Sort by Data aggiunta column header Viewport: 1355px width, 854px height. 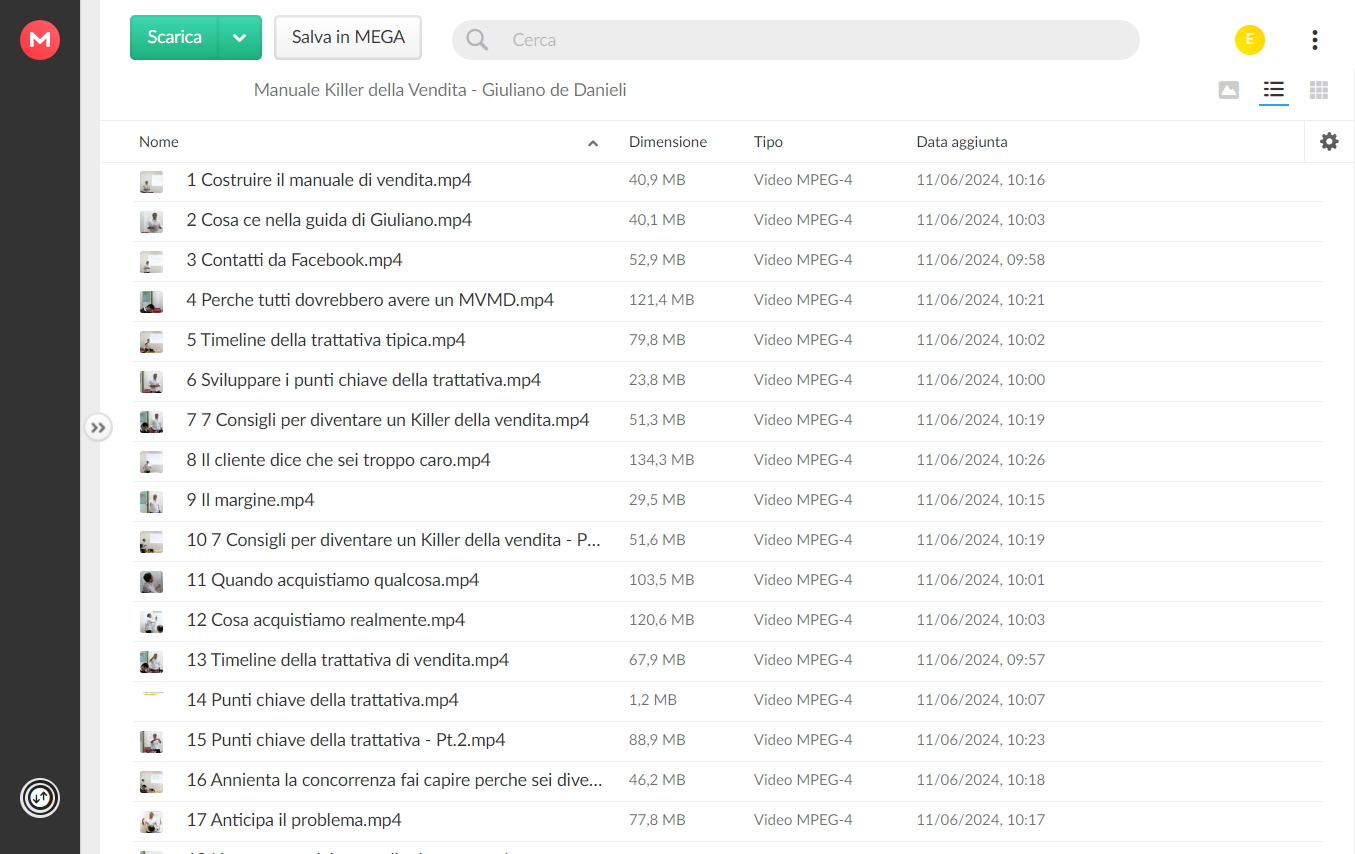[962, 142]
